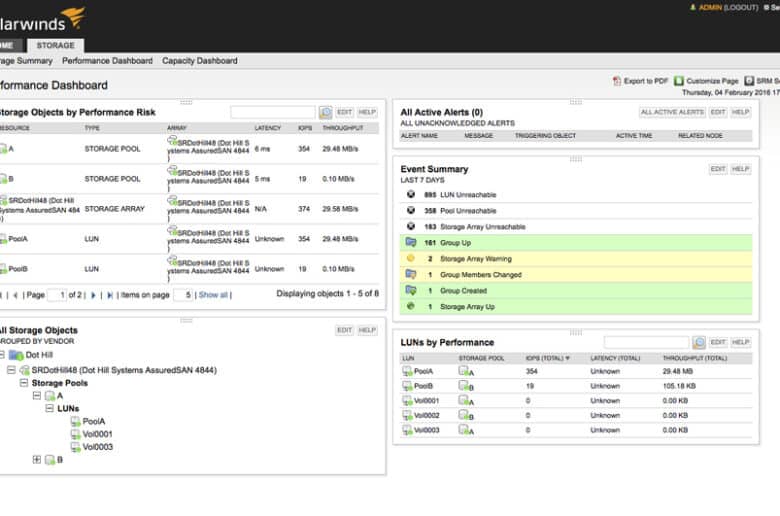780x516 pixels.
Task: Click the 105.18 KB throughput value
Action: tap(679, 386)
